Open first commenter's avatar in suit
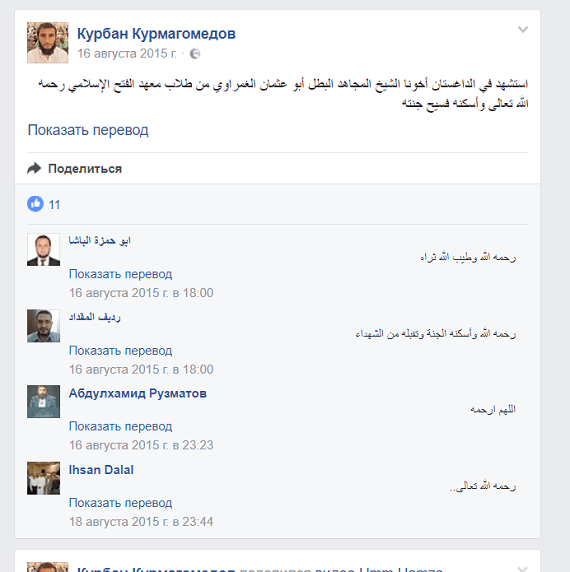The image size is (570, 572). (x=43, y=250)
